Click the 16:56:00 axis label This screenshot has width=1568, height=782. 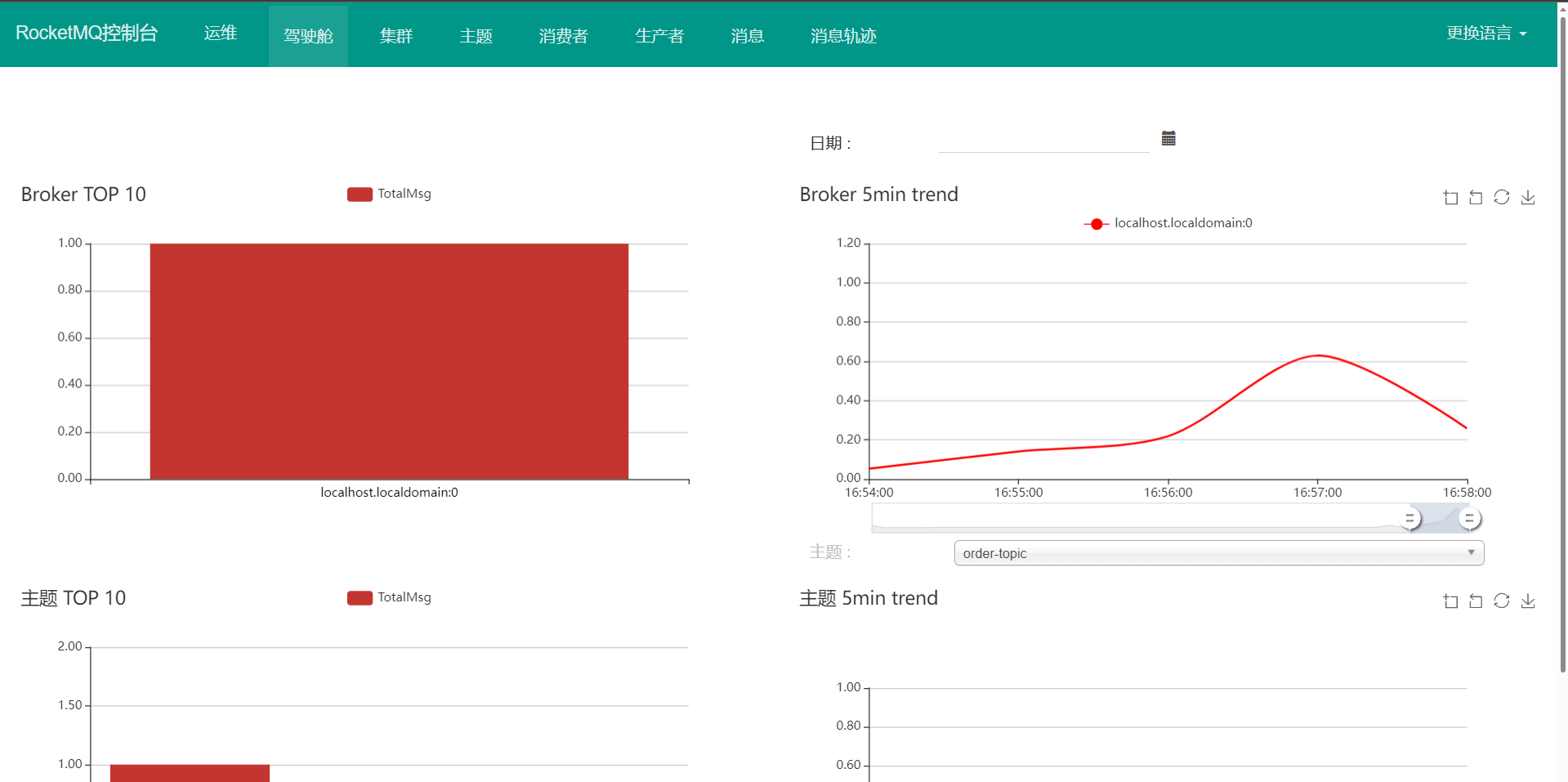pos(1168,492)
